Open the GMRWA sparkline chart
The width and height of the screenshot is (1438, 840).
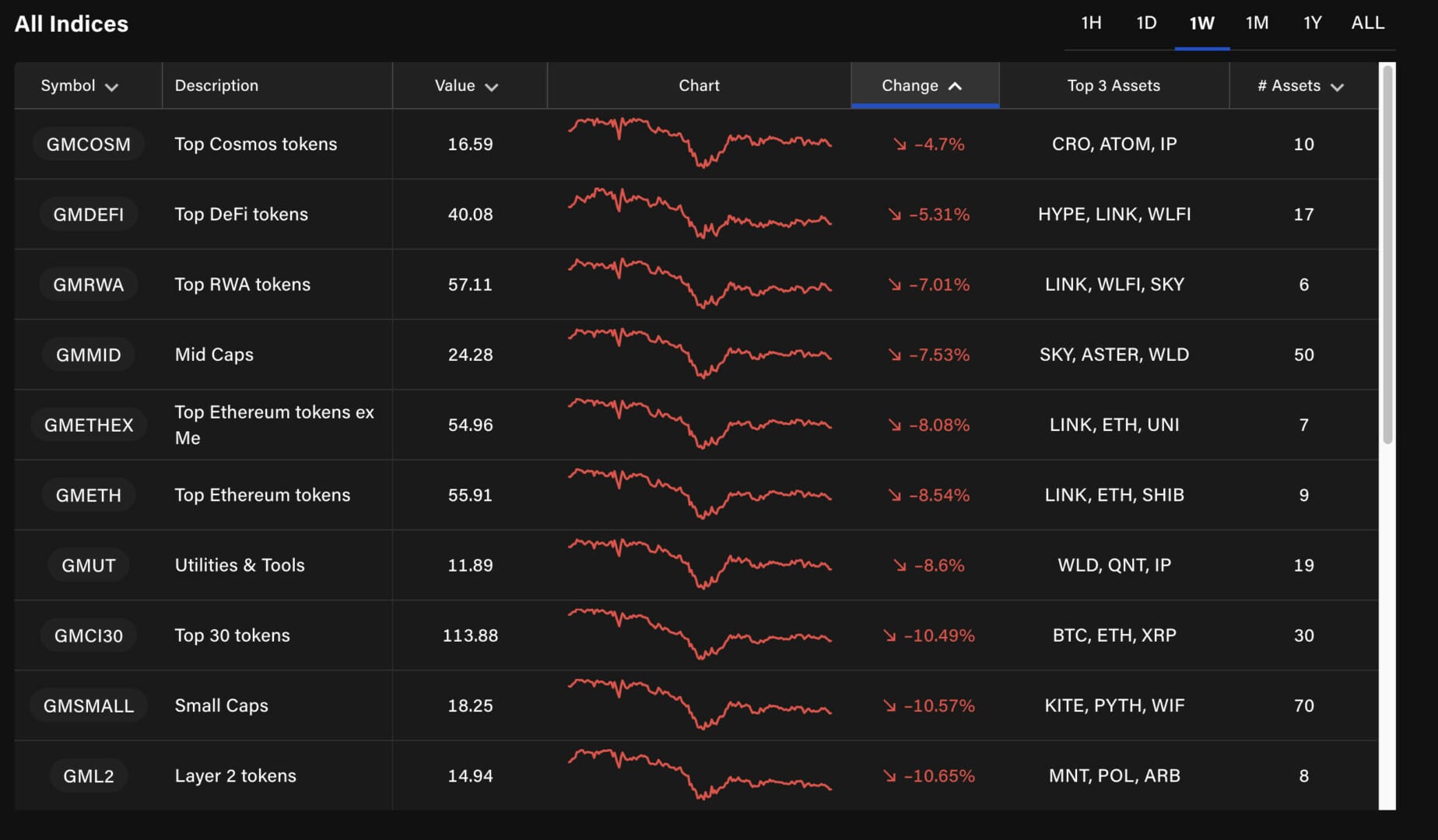pyautogui.click(x=699, y=284)
